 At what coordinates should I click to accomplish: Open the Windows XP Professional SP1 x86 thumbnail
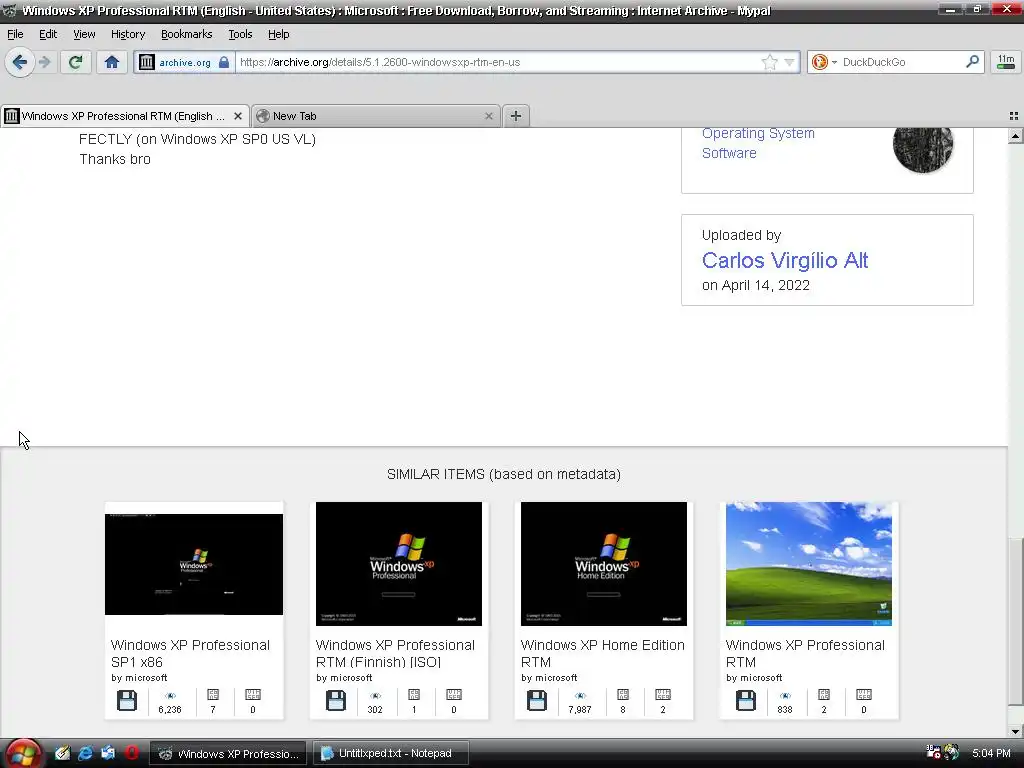coord(194,564)
